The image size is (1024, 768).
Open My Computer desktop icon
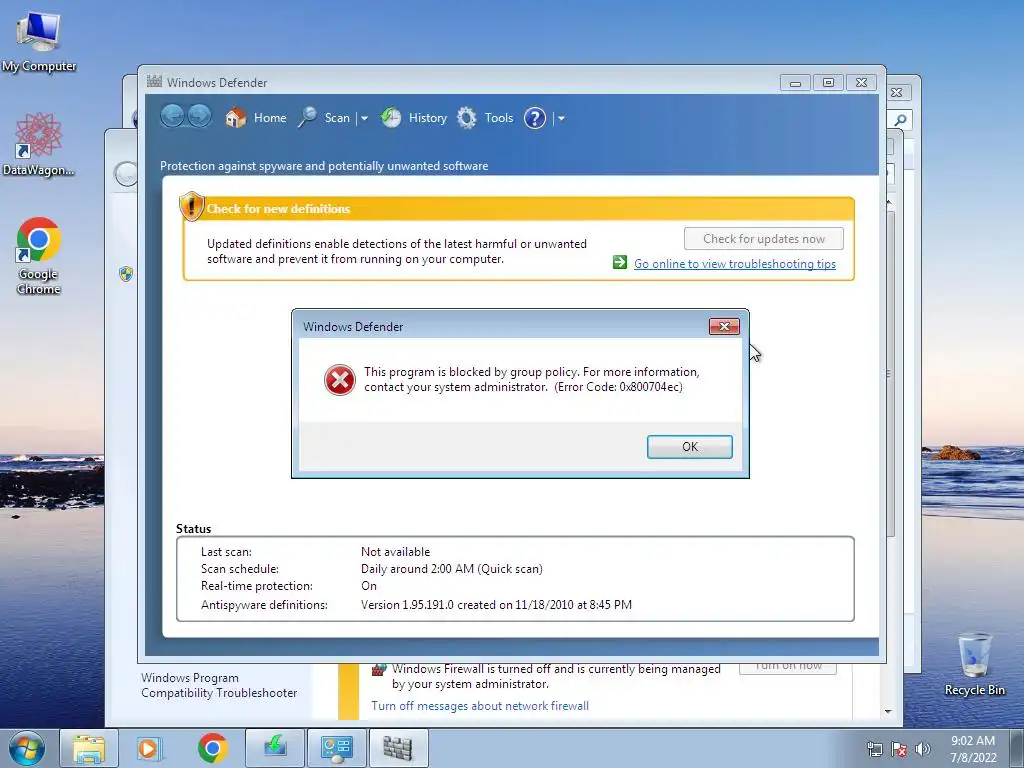39,40
